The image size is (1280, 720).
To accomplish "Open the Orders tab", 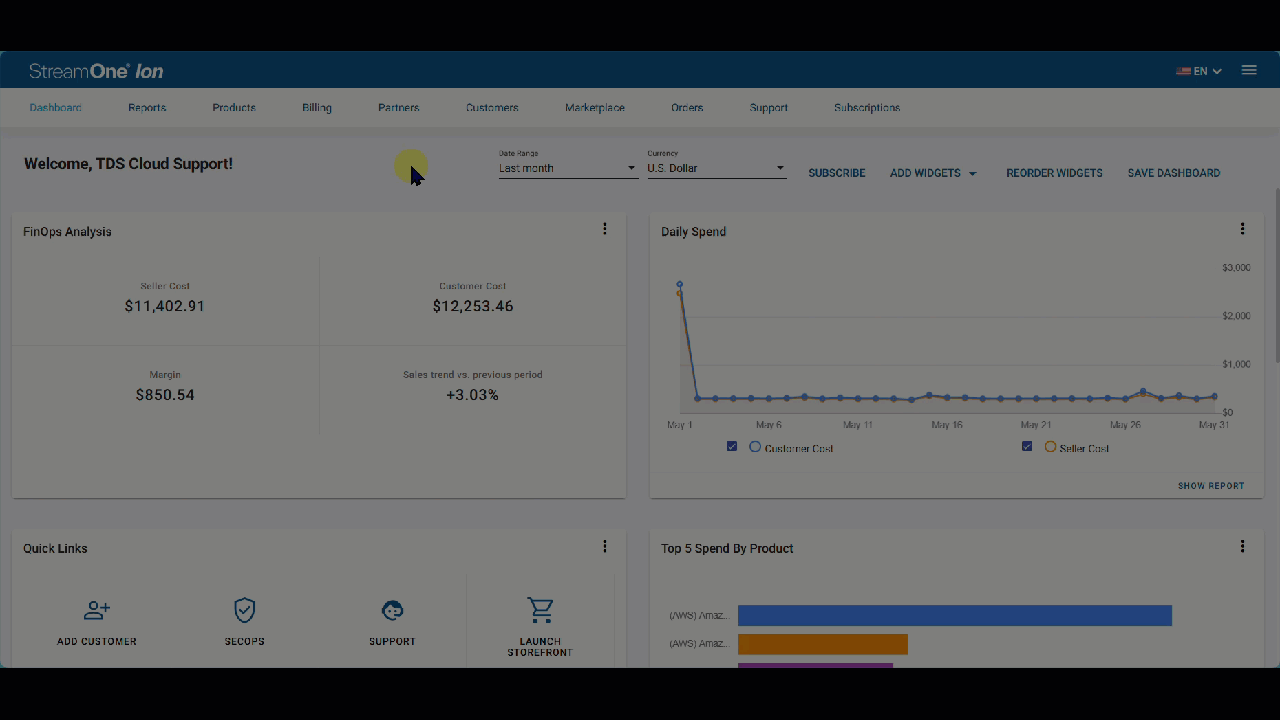I will [x=687, y=108].
